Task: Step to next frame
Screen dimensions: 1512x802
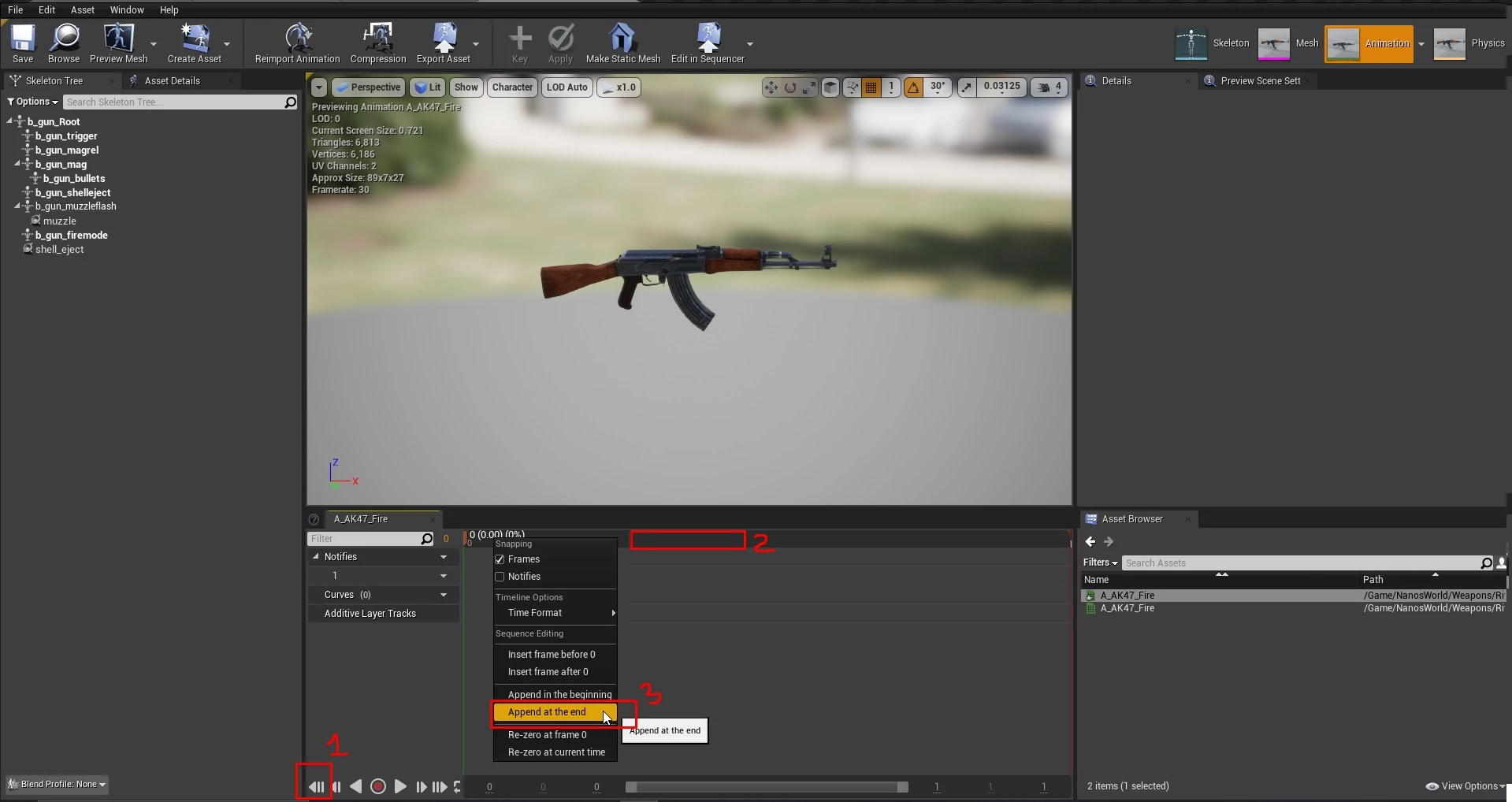Action: (x=422, y=786)
